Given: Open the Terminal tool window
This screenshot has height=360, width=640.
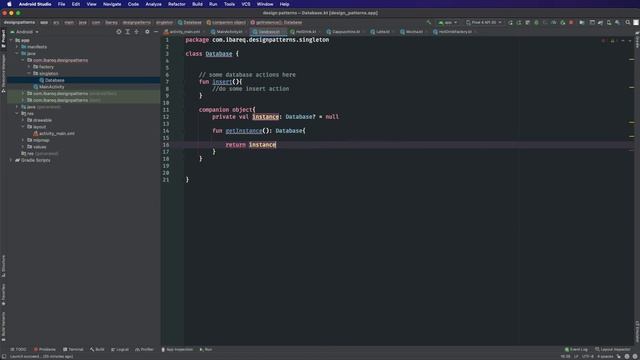Looking at the screenshot, I should point(73,349).
